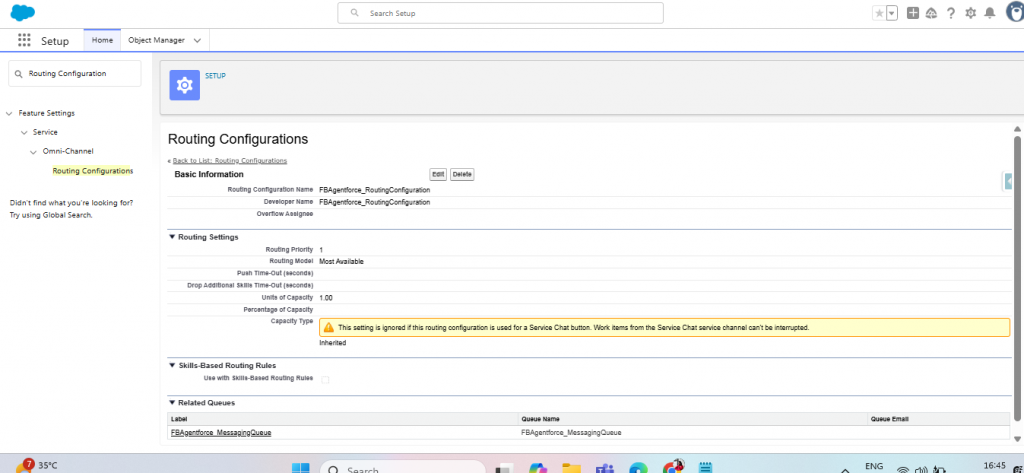Click the Inherited capacity type value
Image resolution: width=1024 pixels, height=473 pixels.
[x=332, y=343]
